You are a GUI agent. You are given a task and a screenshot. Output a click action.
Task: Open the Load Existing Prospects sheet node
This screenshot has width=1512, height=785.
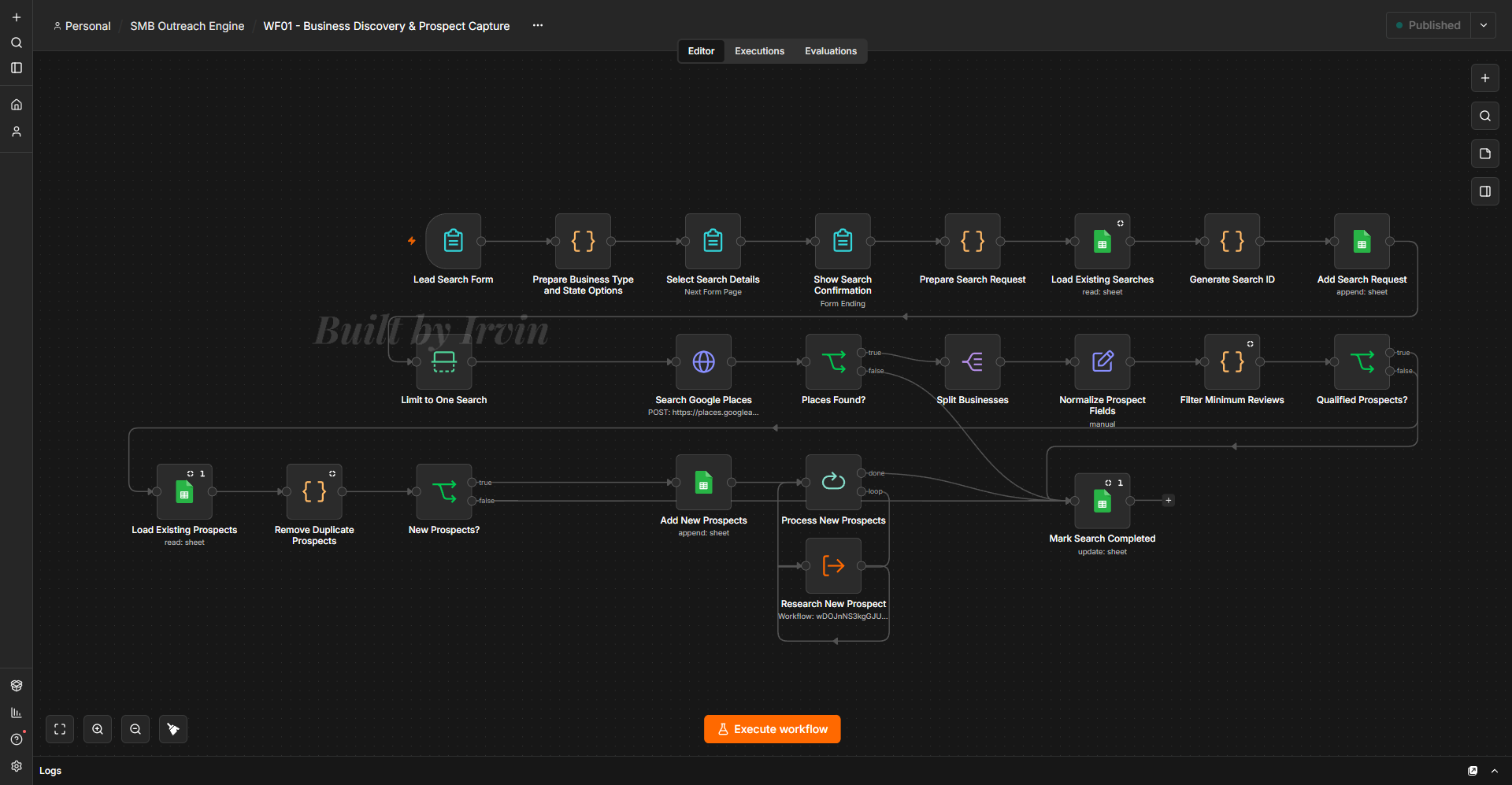184,491
